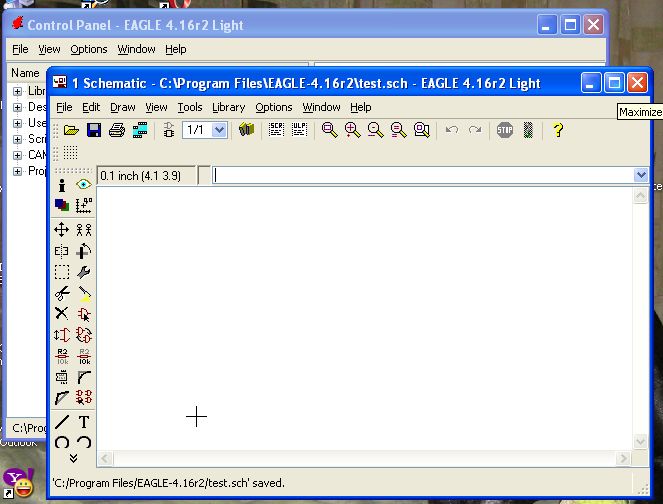
Task: Click the command line input field
Action: coord(423,175)
